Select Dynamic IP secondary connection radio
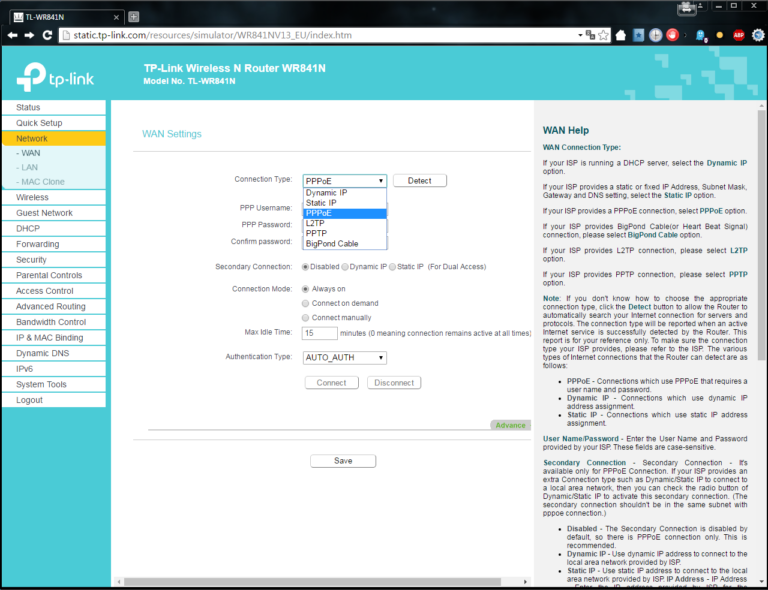The width and height of the screenshot is (768, 590). point(346,267)
